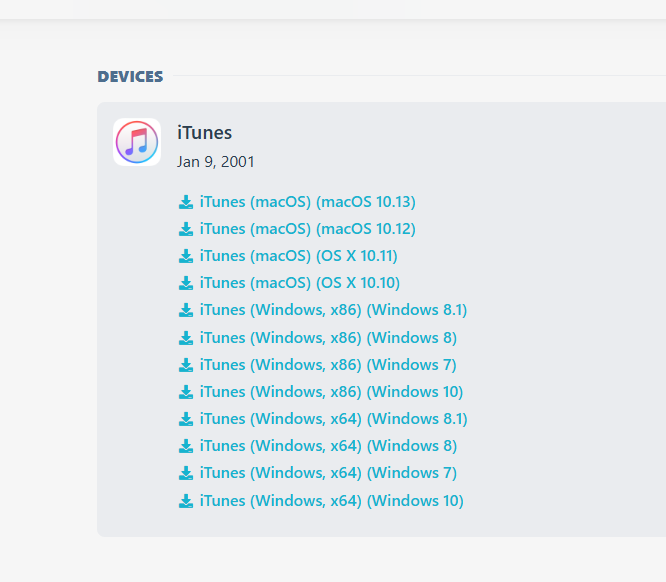Get iTunes (Windows, x64) (Windows 10) link

coord(331,501)
